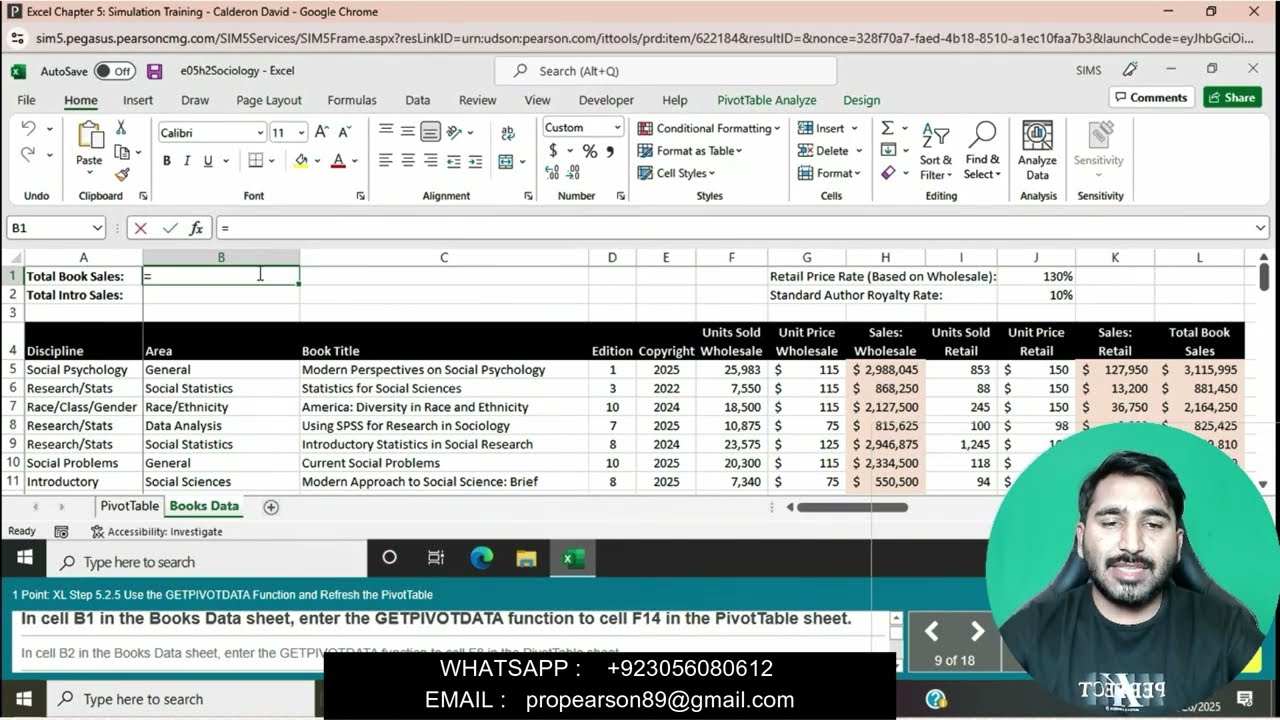Open the Font Color picker arrow

click(355, 161)
